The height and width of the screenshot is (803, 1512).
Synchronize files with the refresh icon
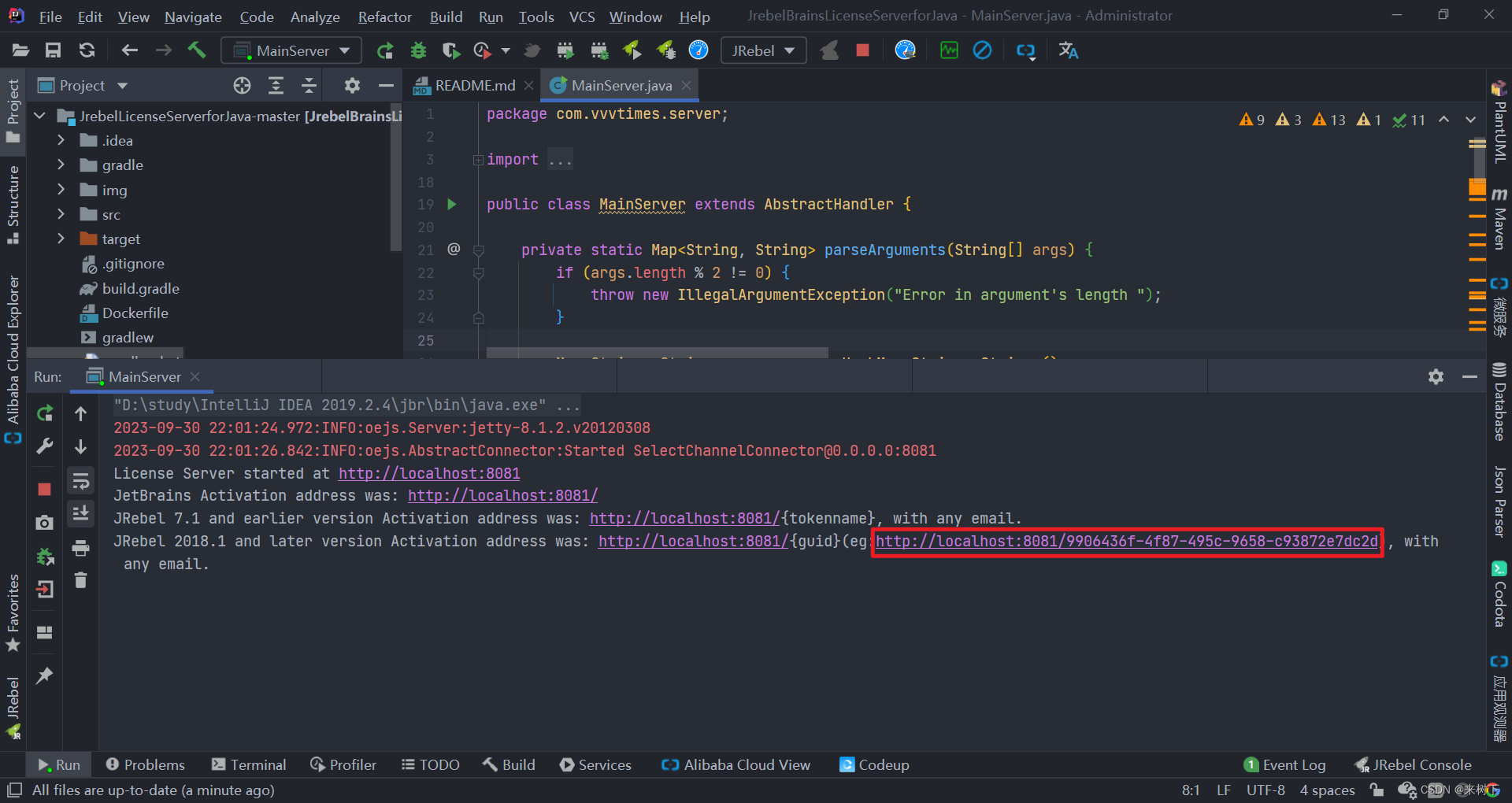(87, 50)
